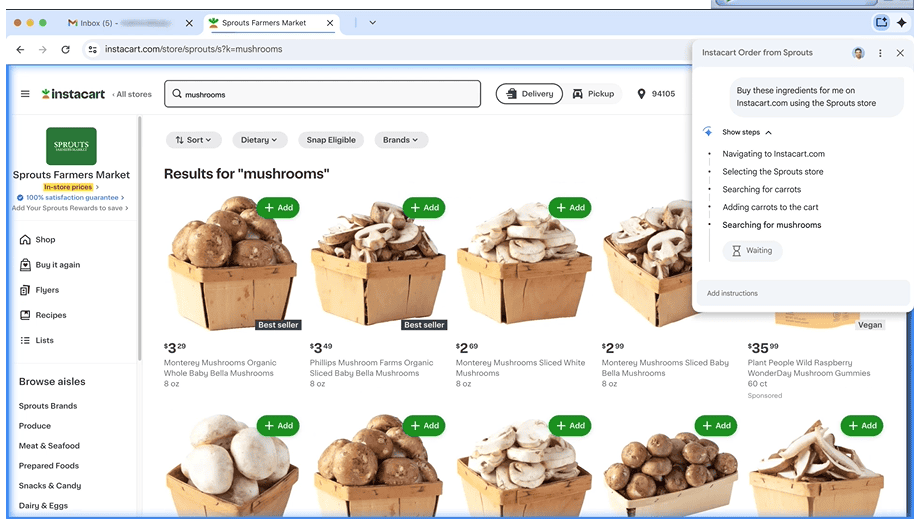Add Phillips Organic Sliced Baby Bella Mushrooms
Screen dimensions: 918x530
click(424, 208)
